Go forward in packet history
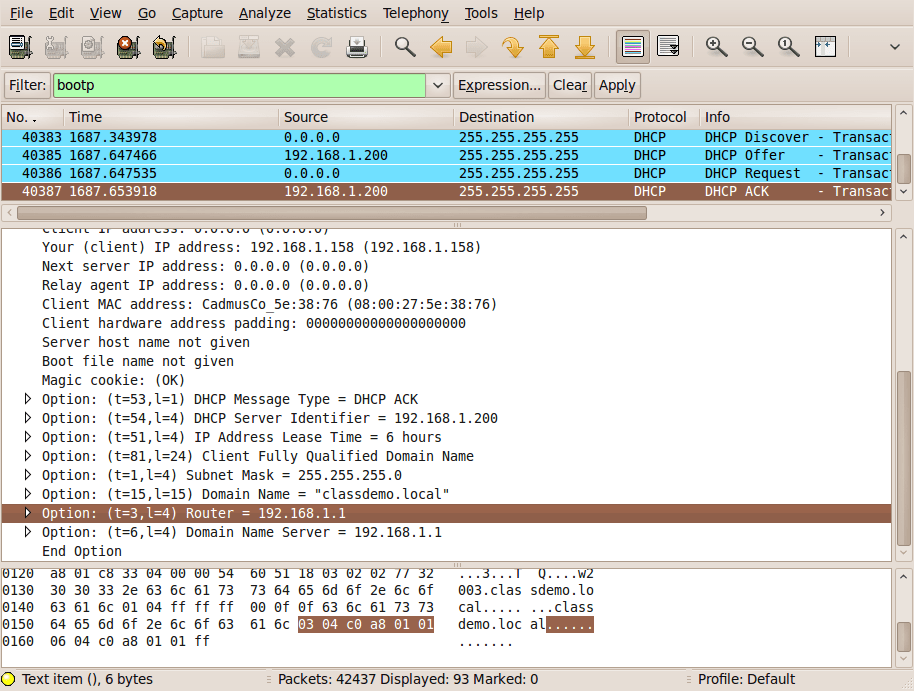The image size is (914, 691). 477,47
